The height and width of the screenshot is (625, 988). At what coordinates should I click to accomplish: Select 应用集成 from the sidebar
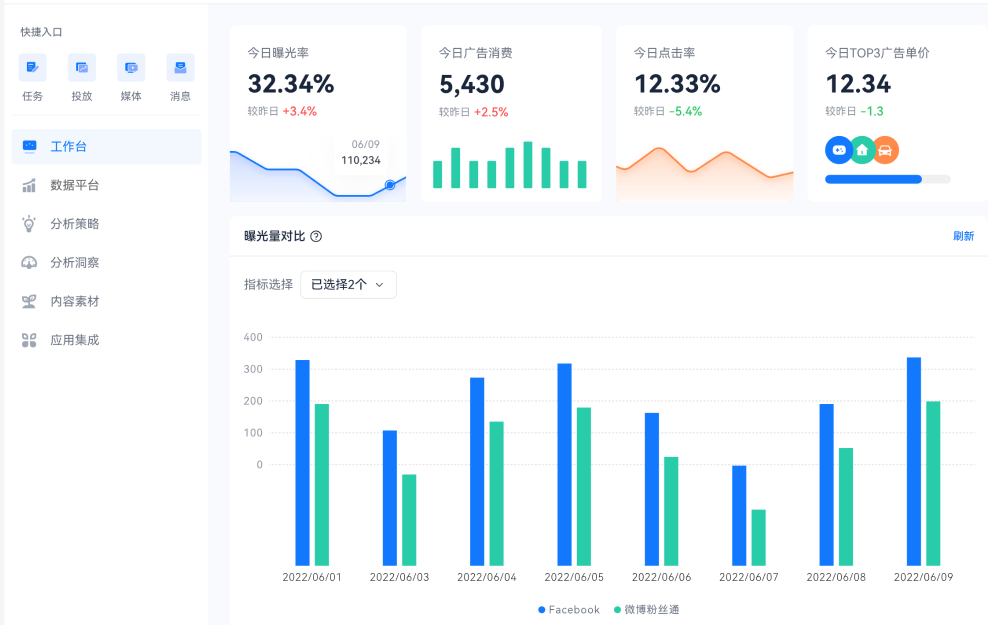(x=74, y=340)
